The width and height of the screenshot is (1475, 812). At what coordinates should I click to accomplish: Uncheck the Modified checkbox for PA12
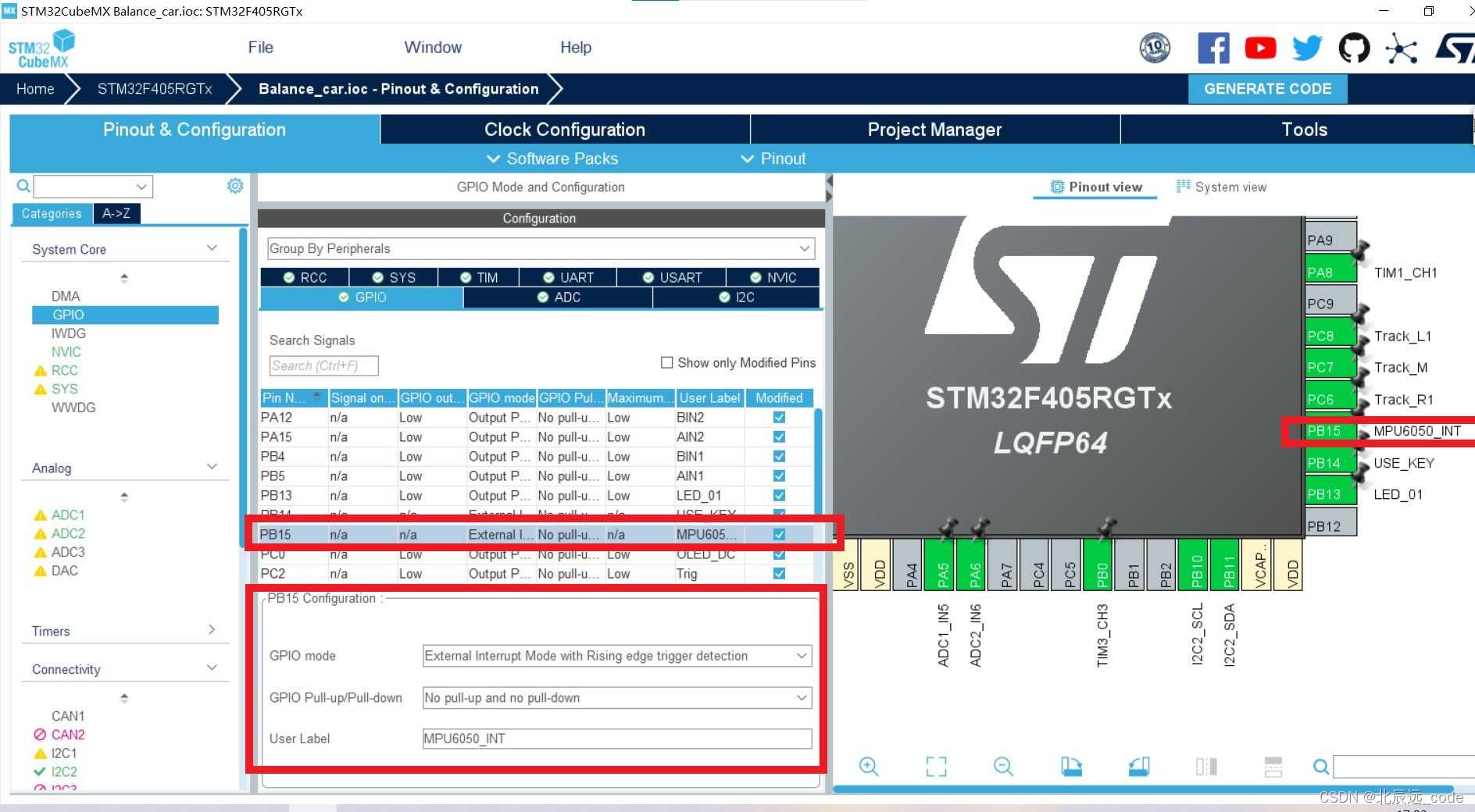point(778,418)
